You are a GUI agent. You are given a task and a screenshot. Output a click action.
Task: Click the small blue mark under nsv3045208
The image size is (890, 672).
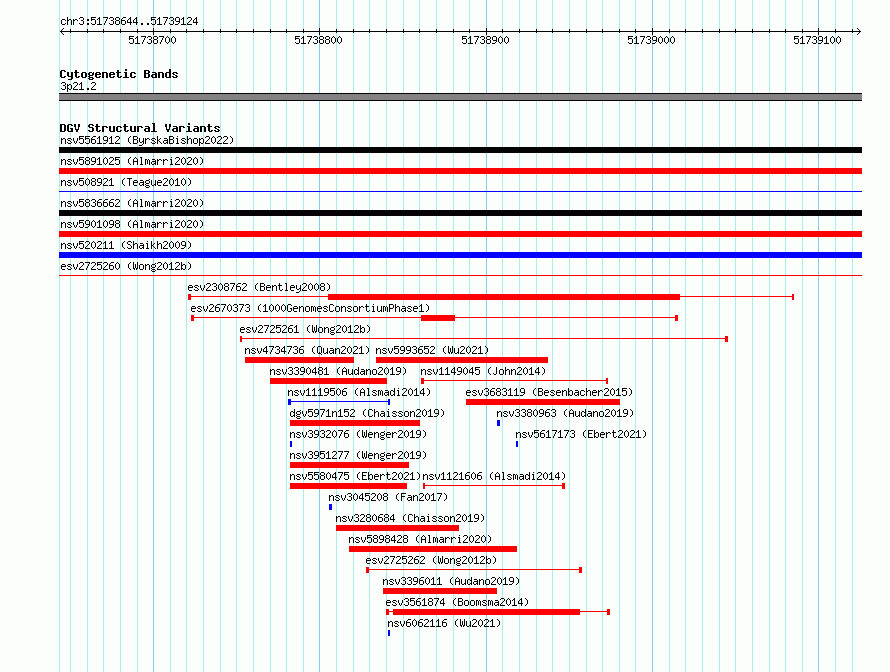(330, 507)
